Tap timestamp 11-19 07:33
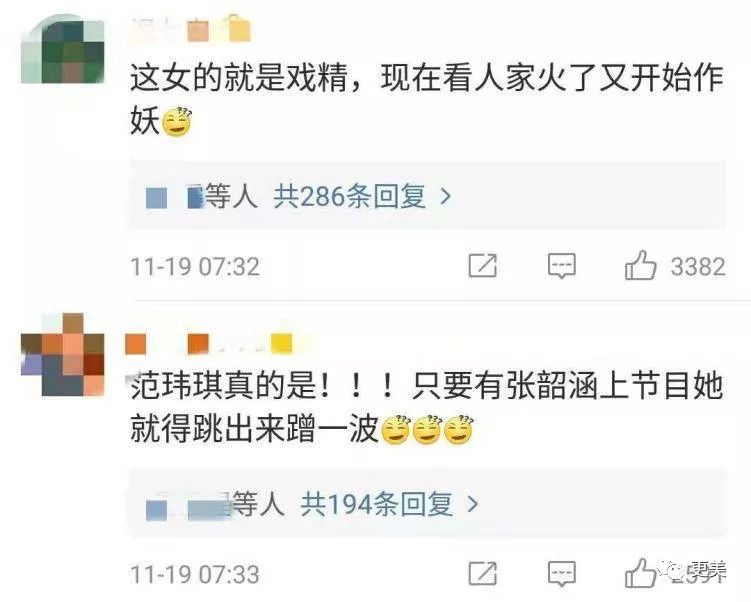 (195, 574)
